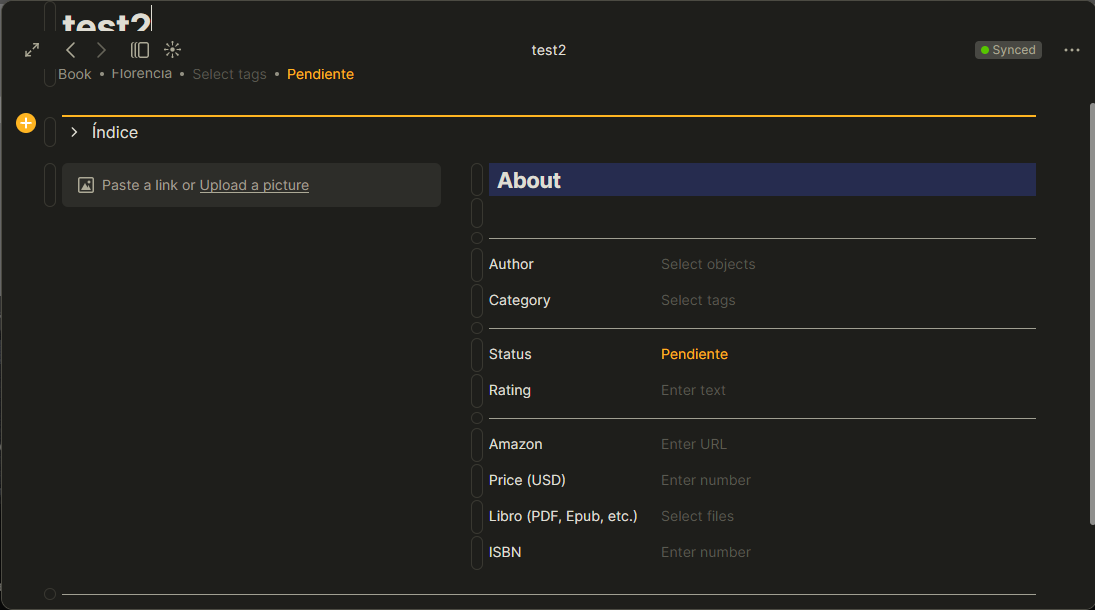Go back using the left arrow
The height and width of the screenshot is (610, 1095).
click(70, 50)
